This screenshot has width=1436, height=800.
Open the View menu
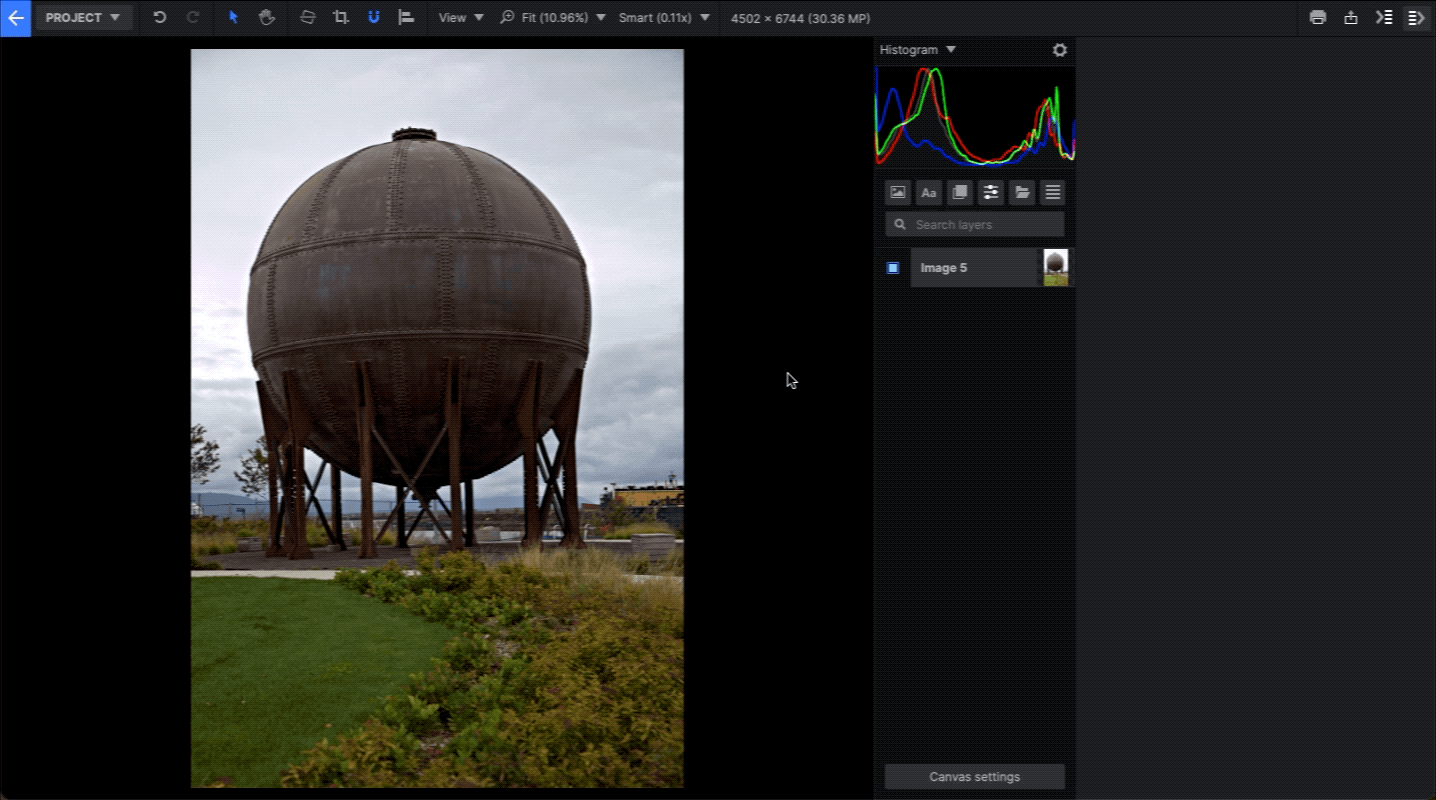(x=459, y=17)
